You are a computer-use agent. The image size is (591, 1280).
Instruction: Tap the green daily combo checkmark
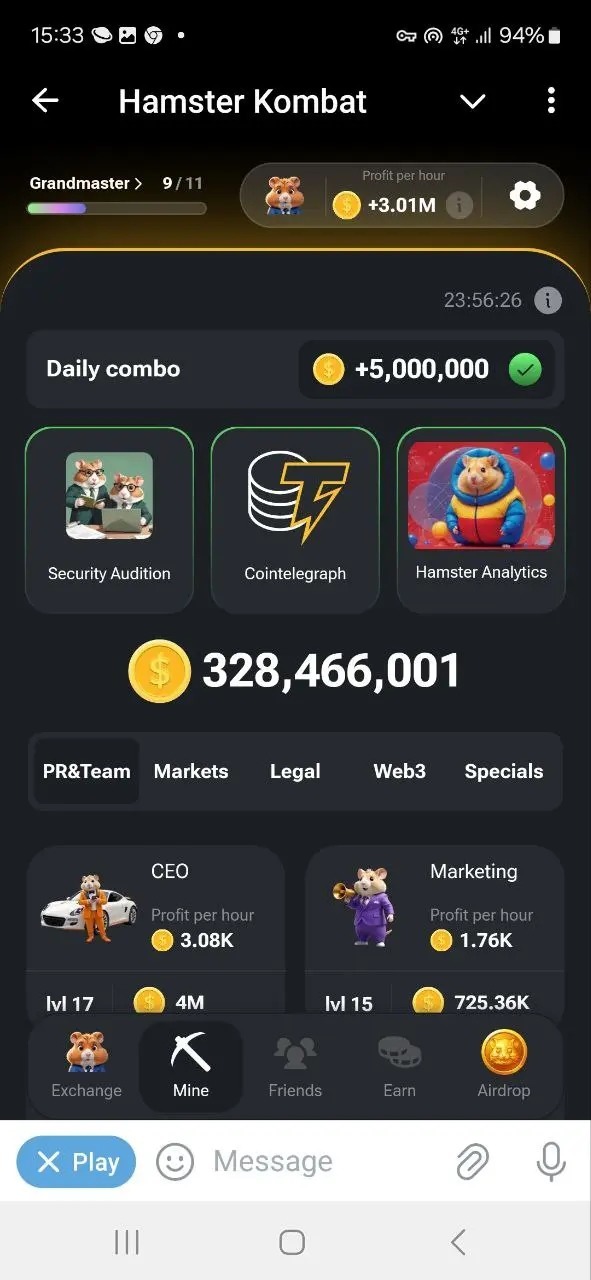pyautogui.click(x=525, y=370)
